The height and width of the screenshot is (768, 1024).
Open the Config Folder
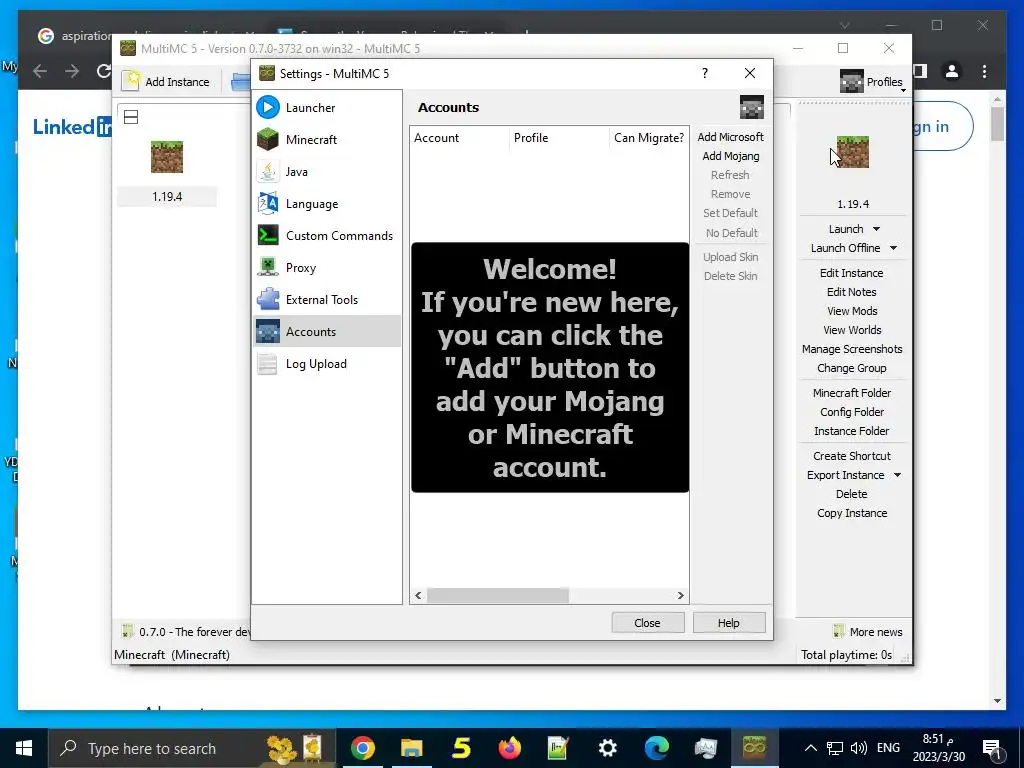pyautogui.click(x=852, y=412)
